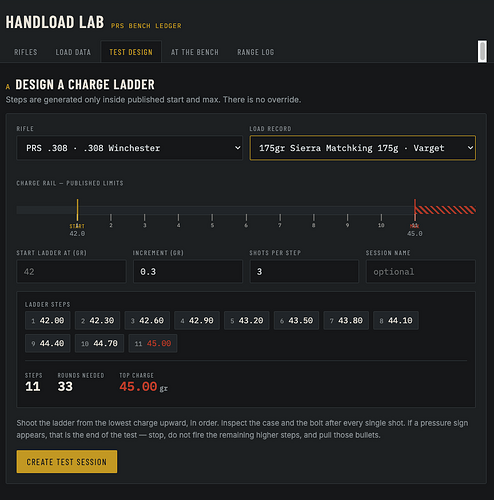Switch to the Load Data tab
The image size is (494, 500).
click(x=73, y=52)
